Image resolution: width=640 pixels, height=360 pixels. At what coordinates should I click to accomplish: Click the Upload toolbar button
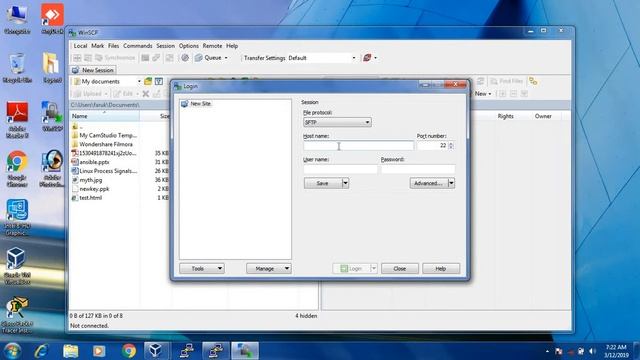point(90,94)
